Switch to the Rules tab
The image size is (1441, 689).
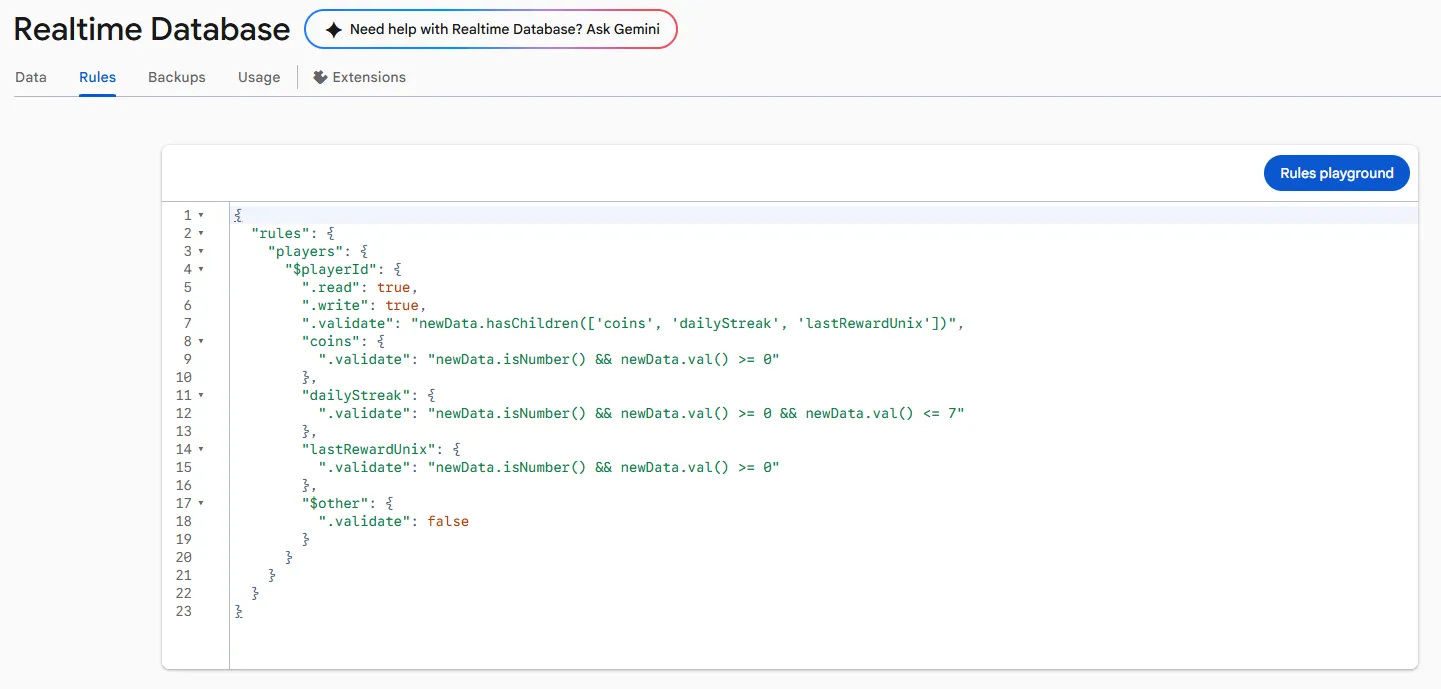98,77
